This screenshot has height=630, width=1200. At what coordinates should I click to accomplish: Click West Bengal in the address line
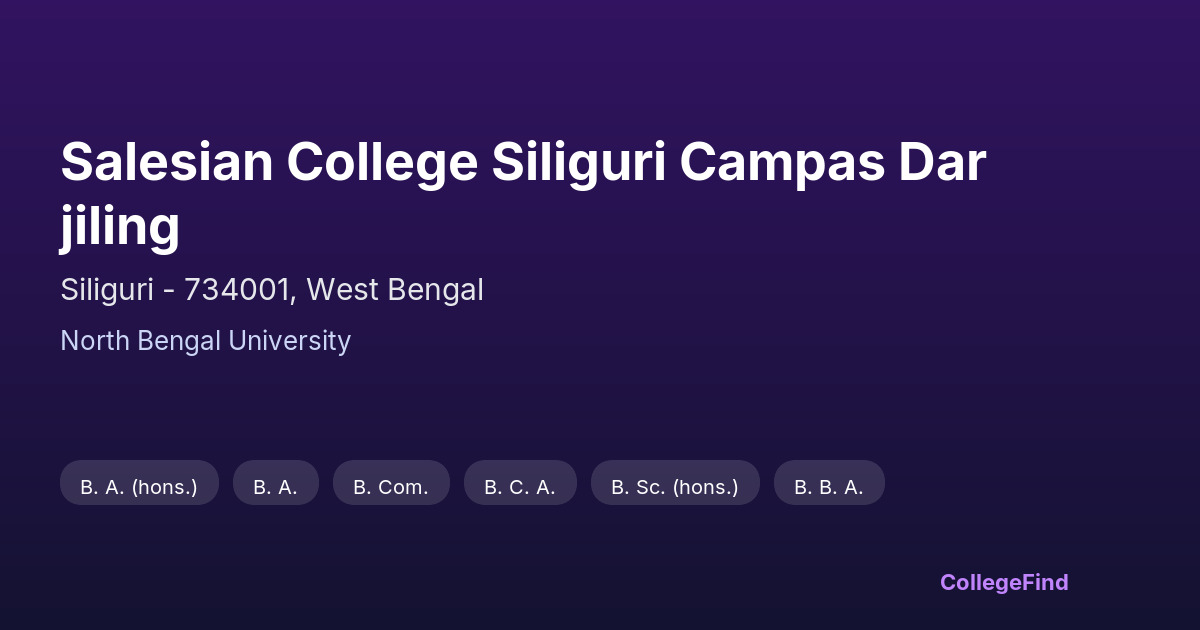pos(395,290)
